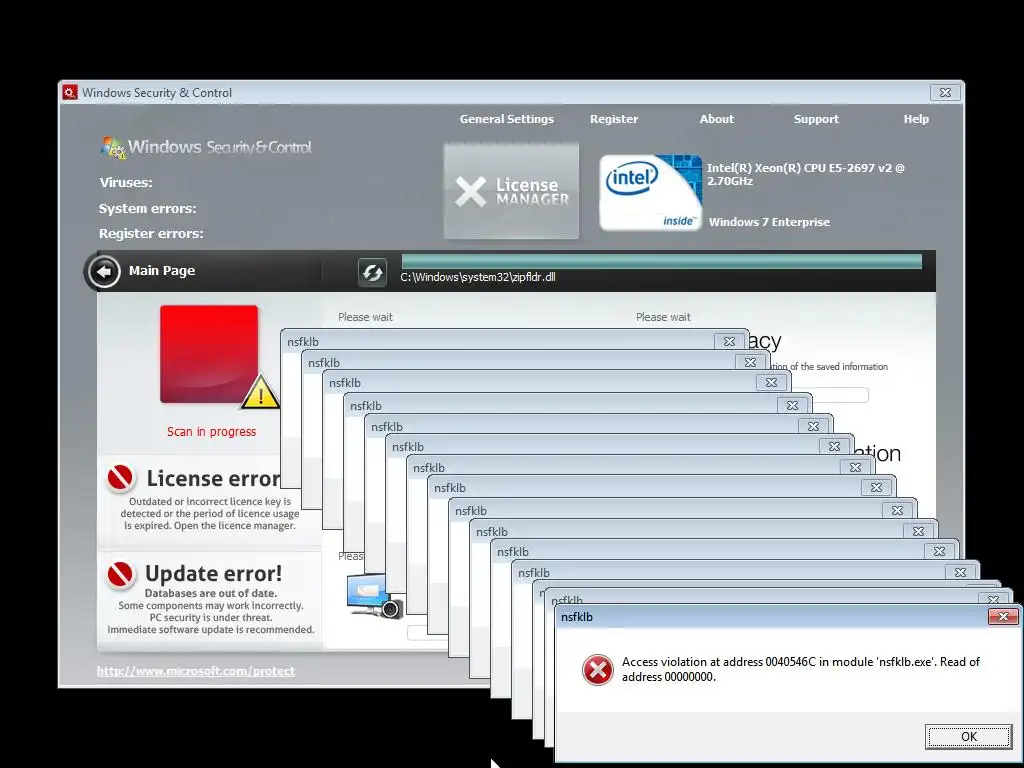This screenshot has height=768, width=1024.
Task: Close the Windows Security & Control window
Action: coord(945,93)
